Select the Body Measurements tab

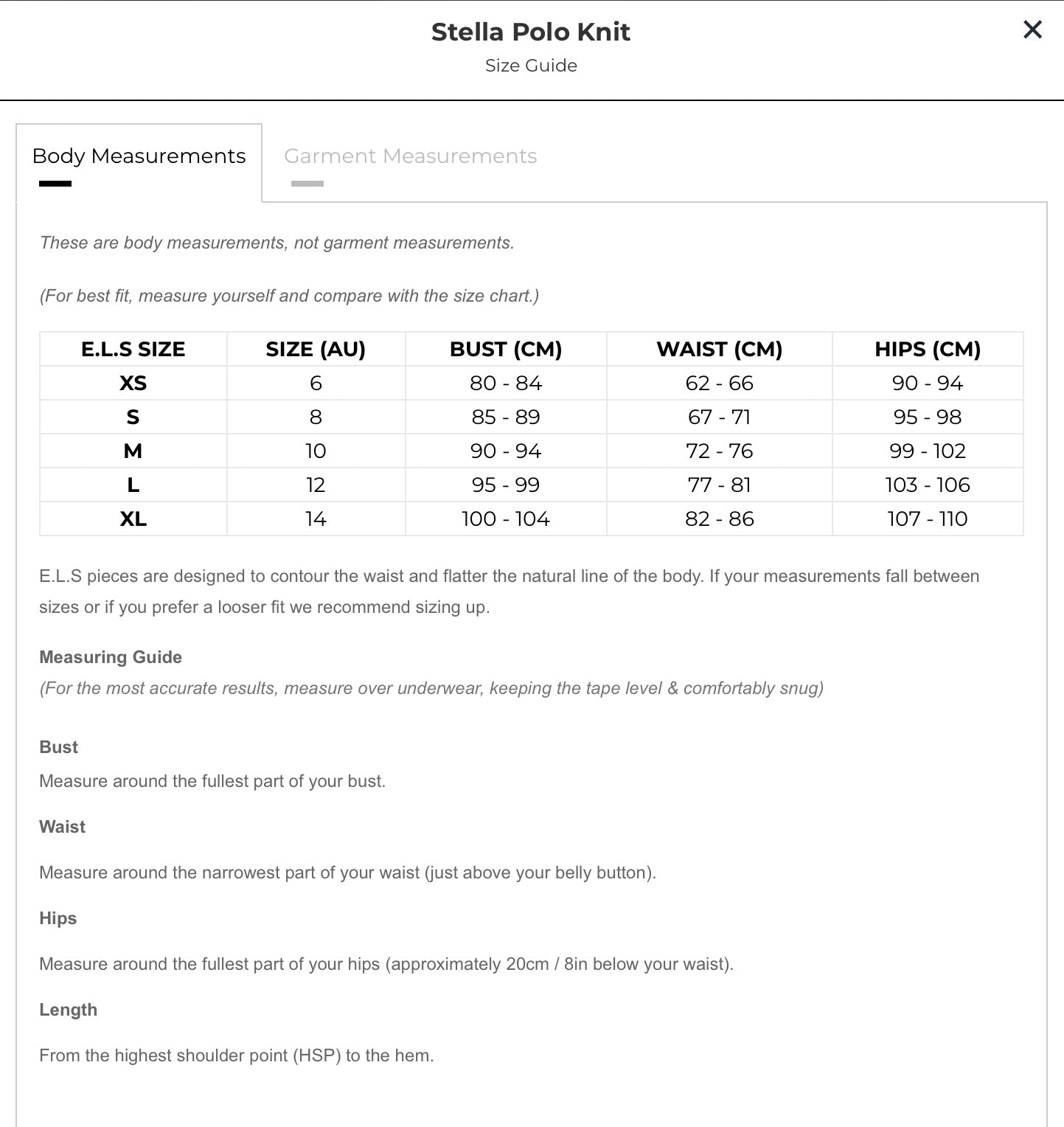point(139,156)
